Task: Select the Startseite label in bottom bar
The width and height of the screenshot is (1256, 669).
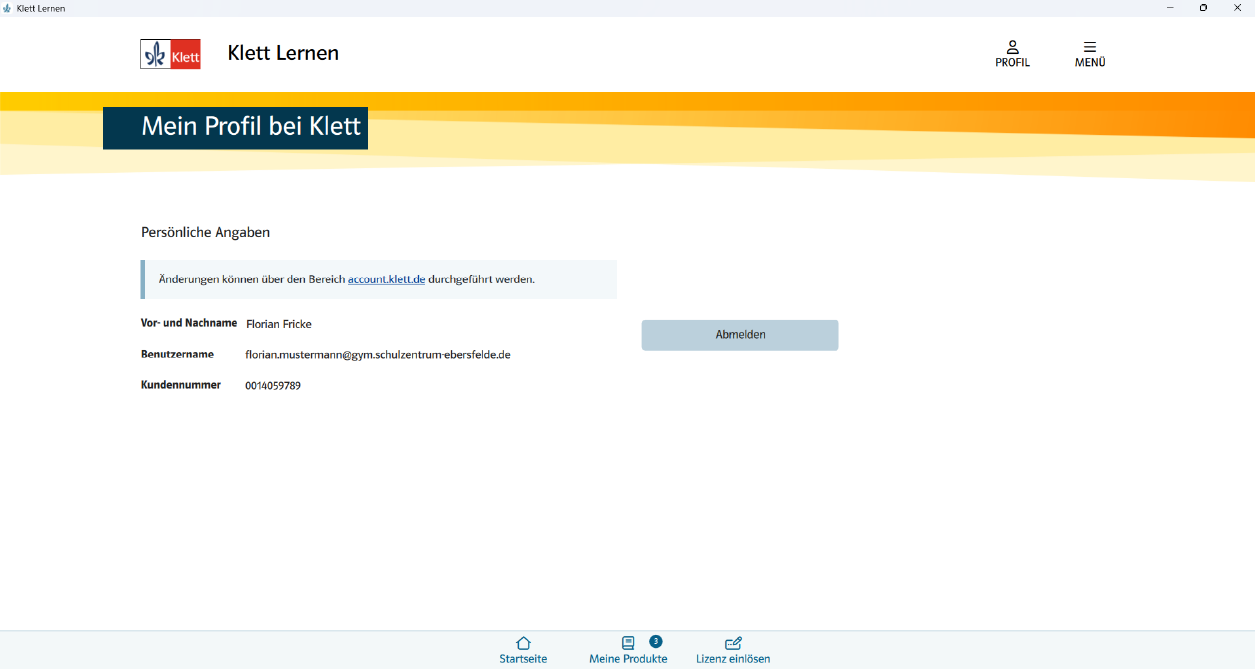Action: (x=523, y=659)
